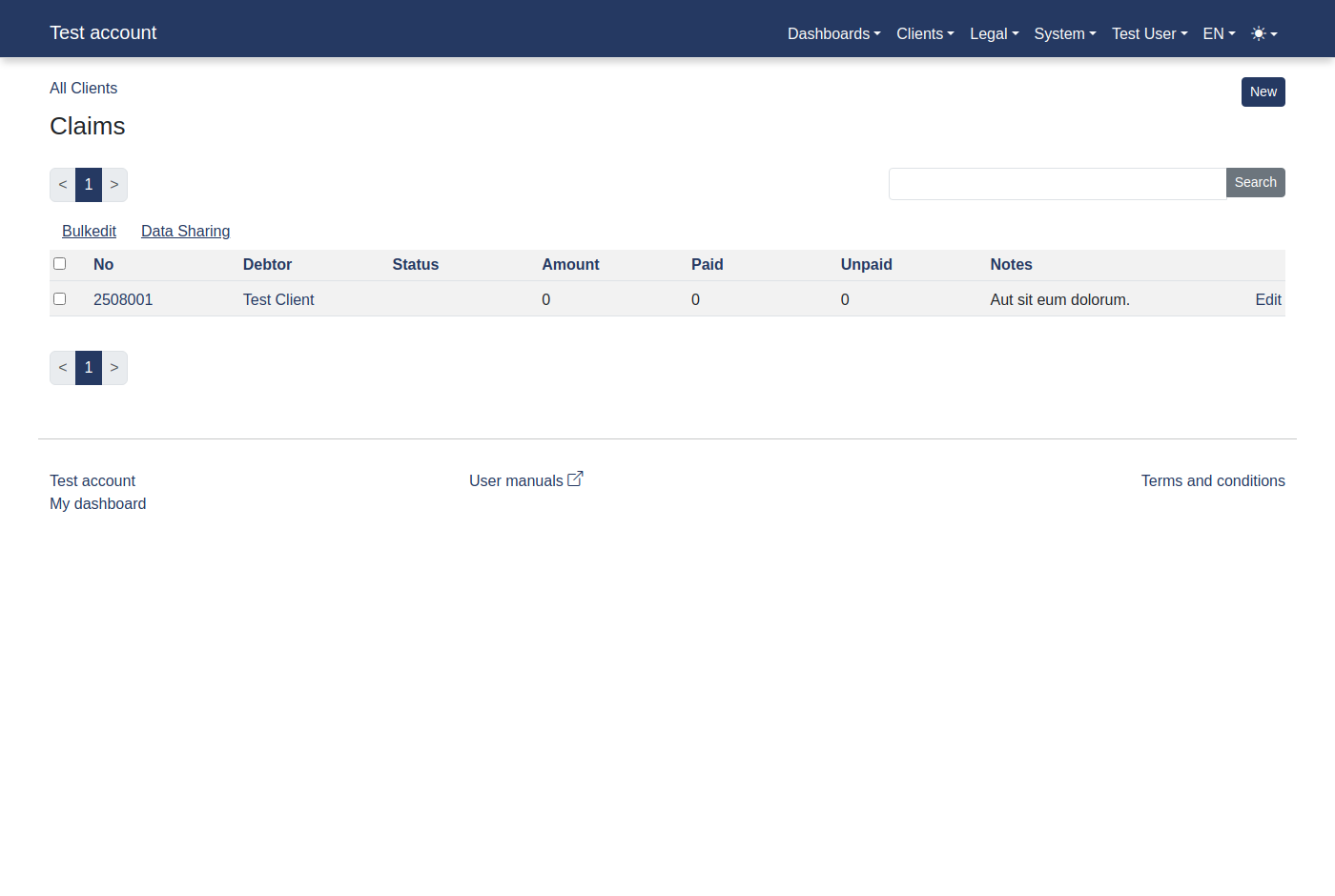Open claim number 2508001
1335x896 pixels.
(x=123, y=299)
